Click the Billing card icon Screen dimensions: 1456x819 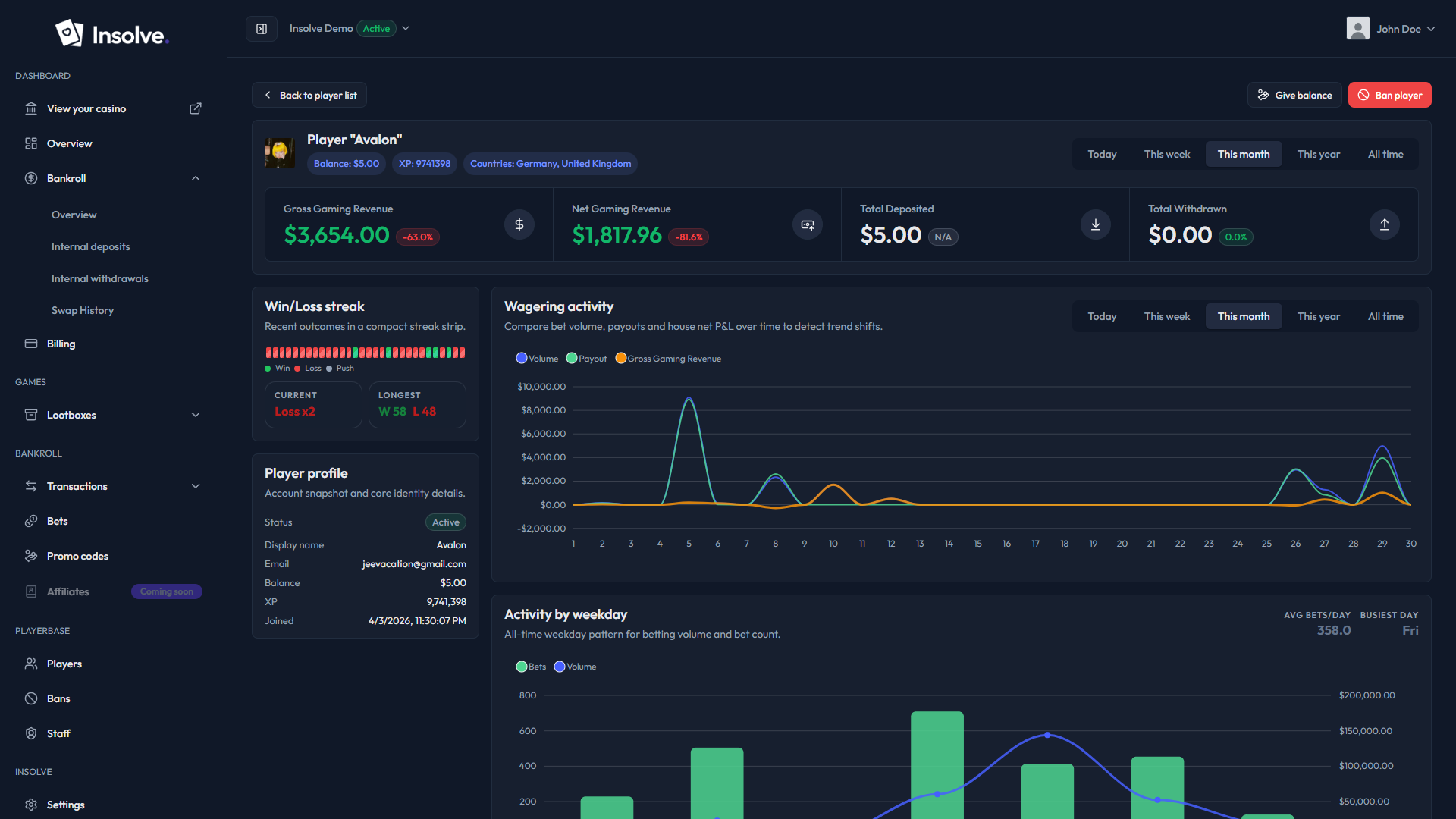(x=31, y=344)
